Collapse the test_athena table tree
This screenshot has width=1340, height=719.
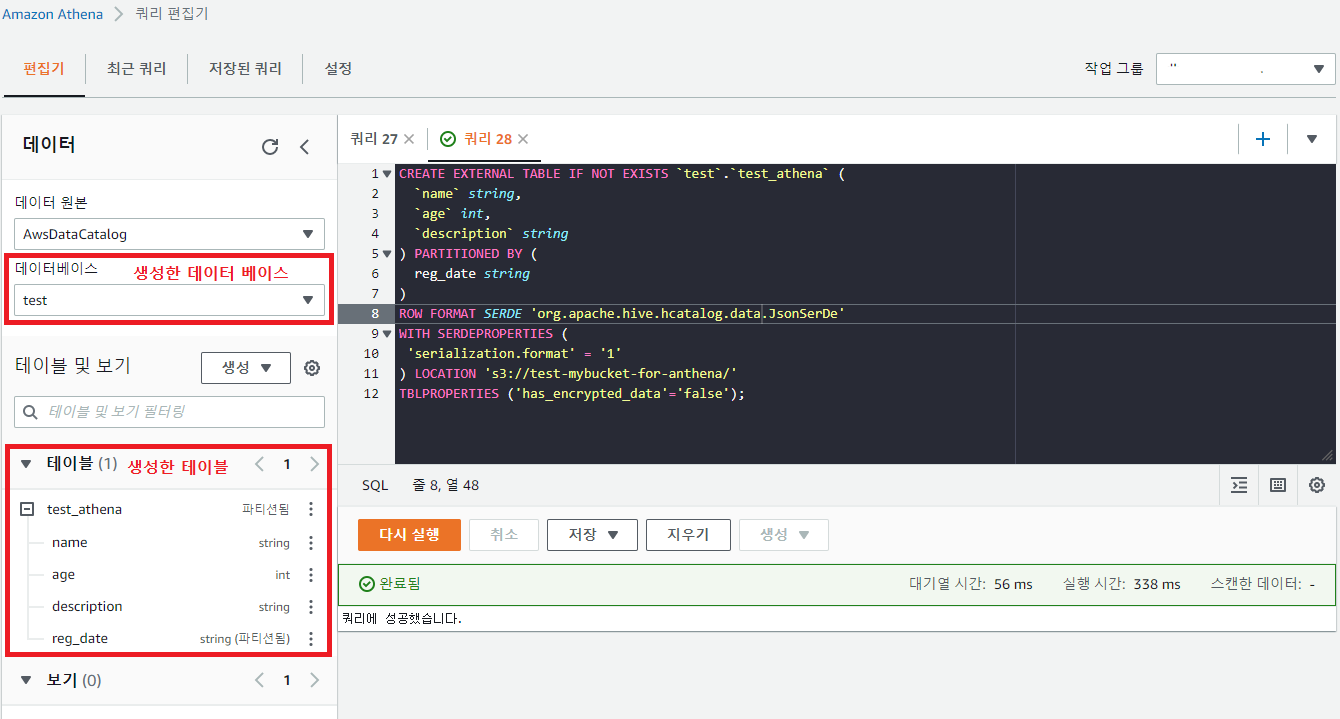(x=27, y=509)
